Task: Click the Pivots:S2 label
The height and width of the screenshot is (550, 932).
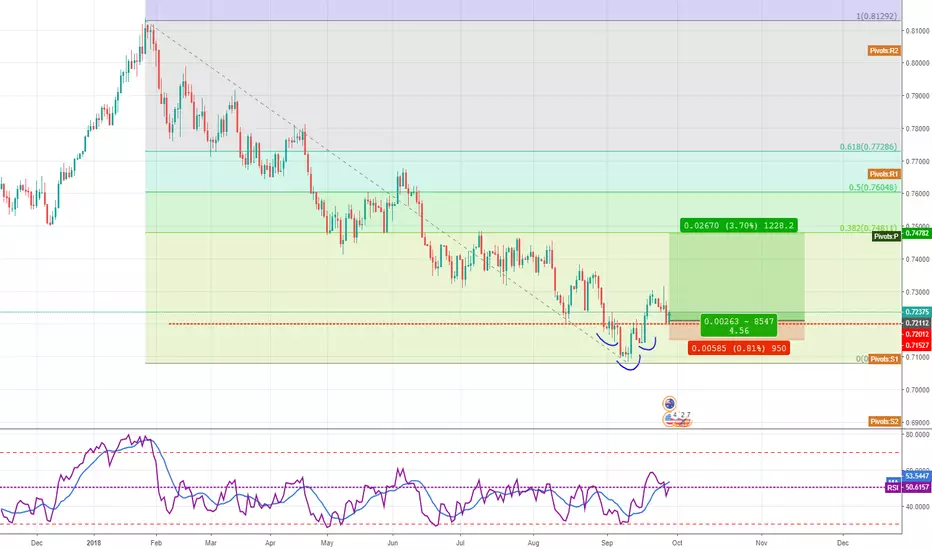Action: pyautogui.click(x=884, y=422)
